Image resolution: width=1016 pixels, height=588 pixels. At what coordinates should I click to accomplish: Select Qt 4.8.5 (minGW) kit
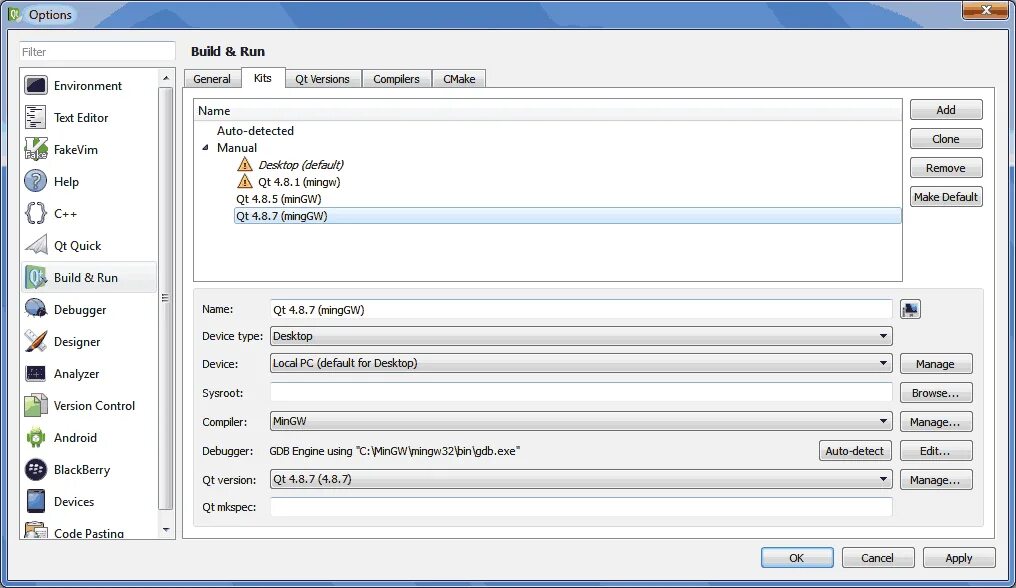pos(279,199)
